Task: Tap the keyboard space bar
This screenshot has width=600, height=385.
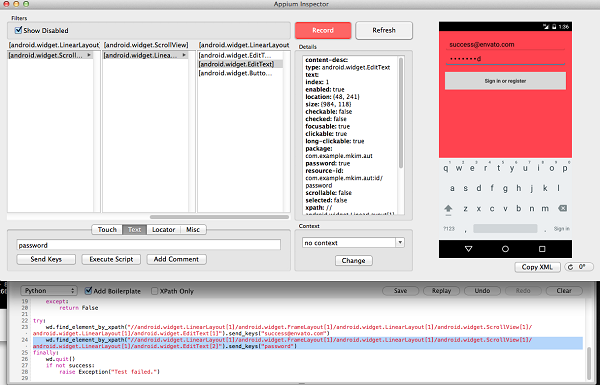Action: 505,228
